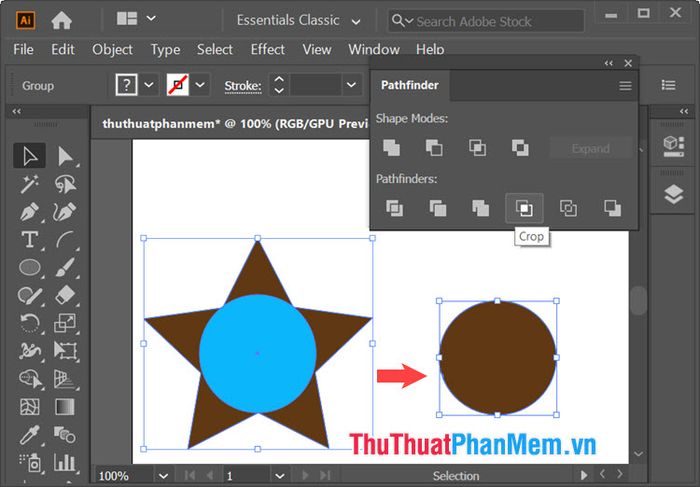700x487 pixels.
Task: Select the Curvature tool
Action: click(65, 212)
